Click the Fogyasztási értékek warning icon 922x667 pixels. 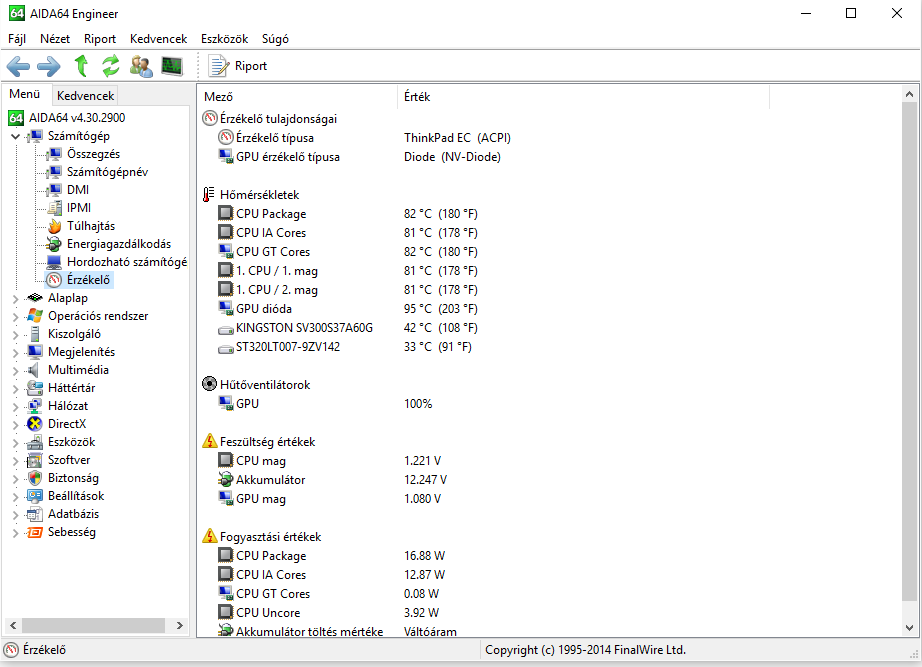pos(209,536)
